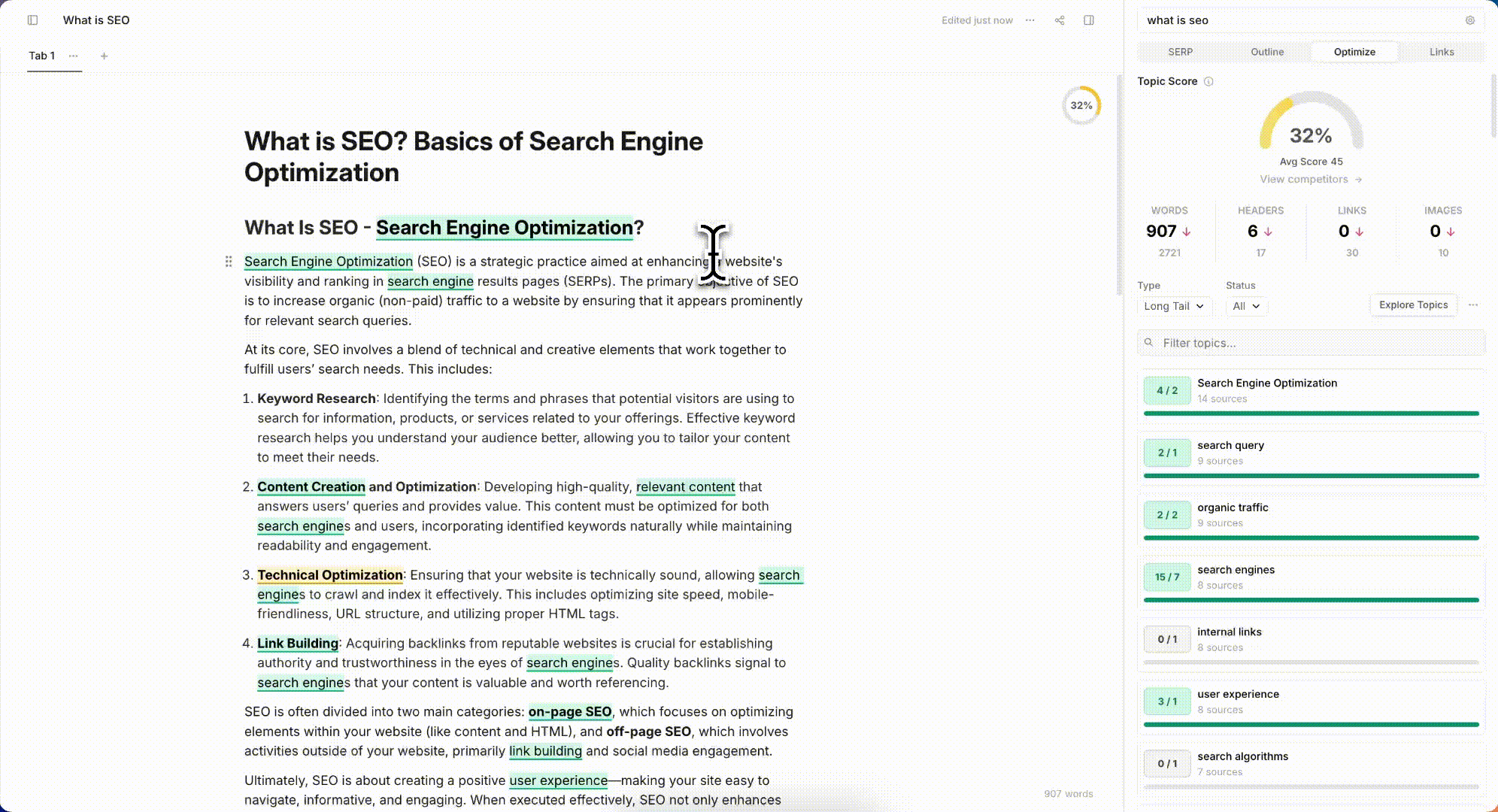The width and height of the screenshot is (1498, 812).
Task: Add a new tab with the plus icon
Action: click(105, 56)
